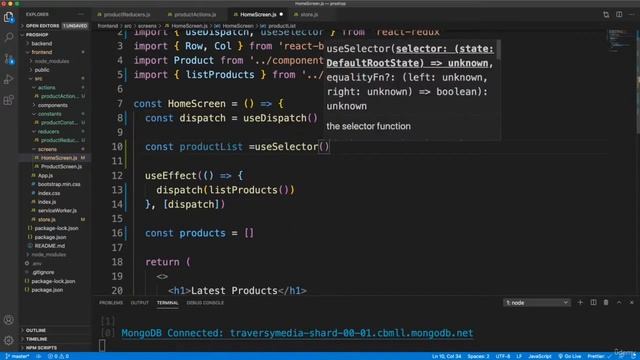Viewport: 640px width, 360px height.
Task: Expand the OPEN EDITORS section
Action: (42, 26)
